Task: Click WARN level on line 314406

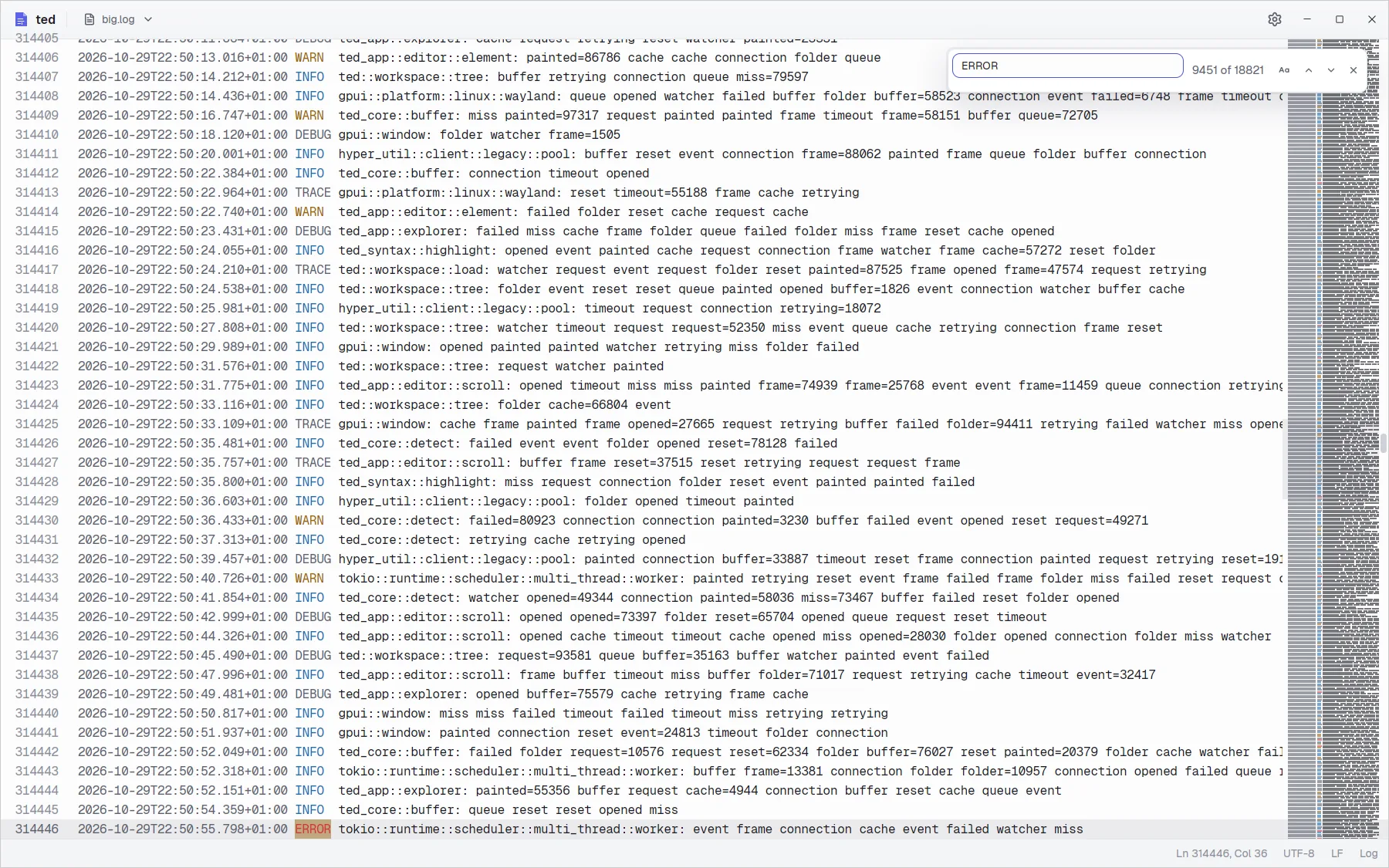Action: [x=309, y=58]
